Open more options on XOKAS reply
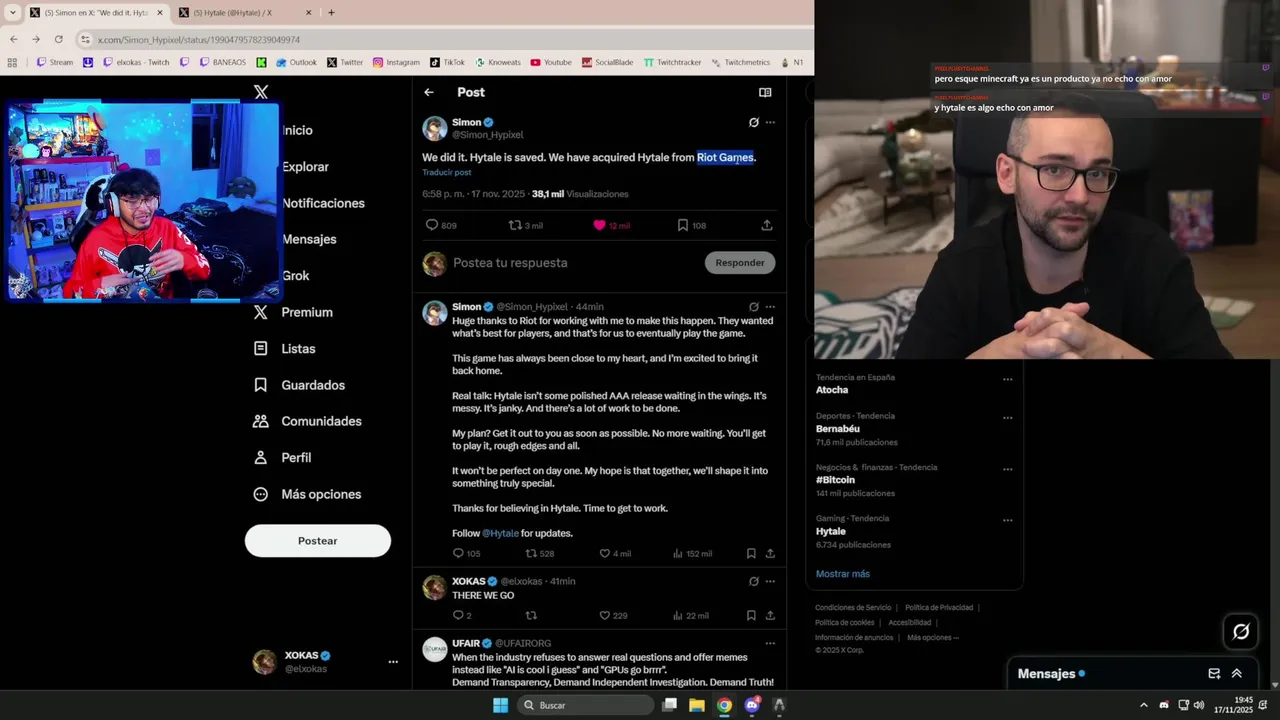 tap(770, 581)
